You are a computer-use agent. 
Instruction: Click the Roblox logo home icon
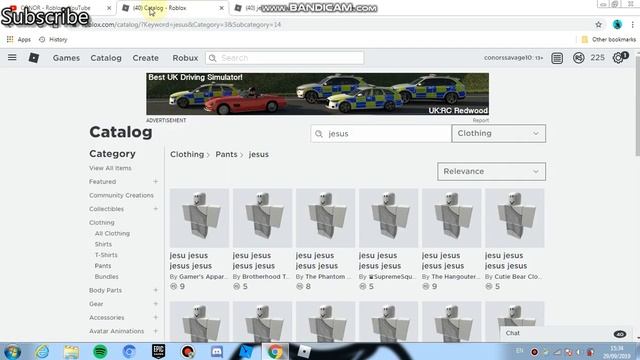pos(34,58)
